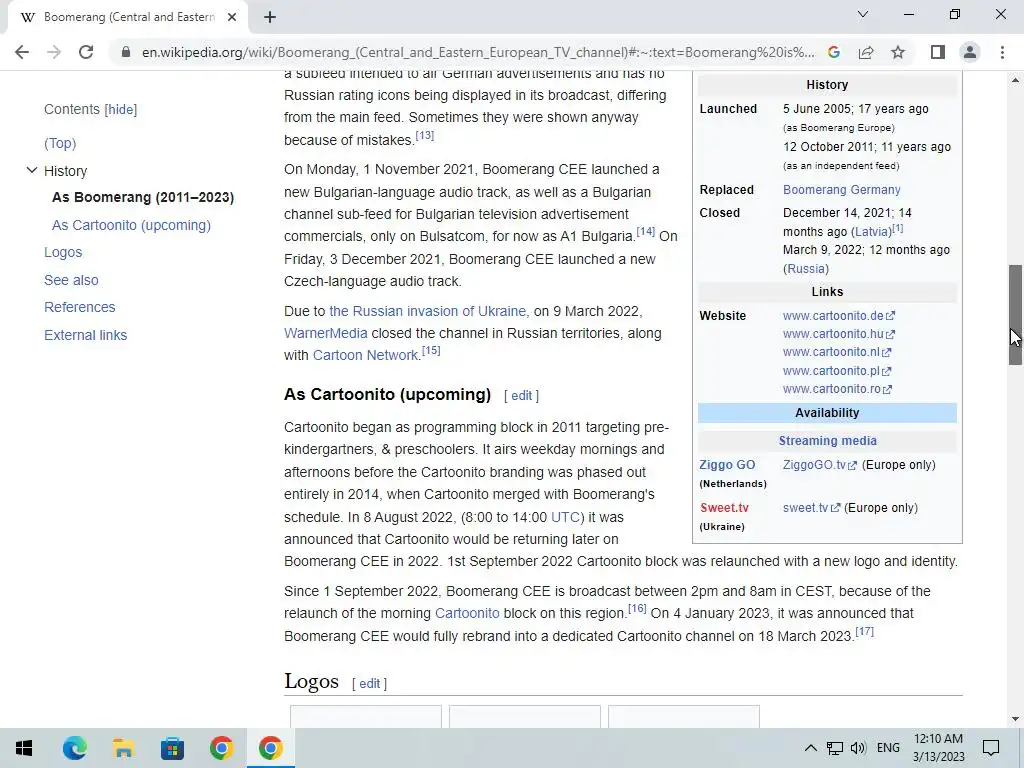Screen dimensions: 1024x768
Task: Click scrollbar down arrow
Action: pos(1016,719)
